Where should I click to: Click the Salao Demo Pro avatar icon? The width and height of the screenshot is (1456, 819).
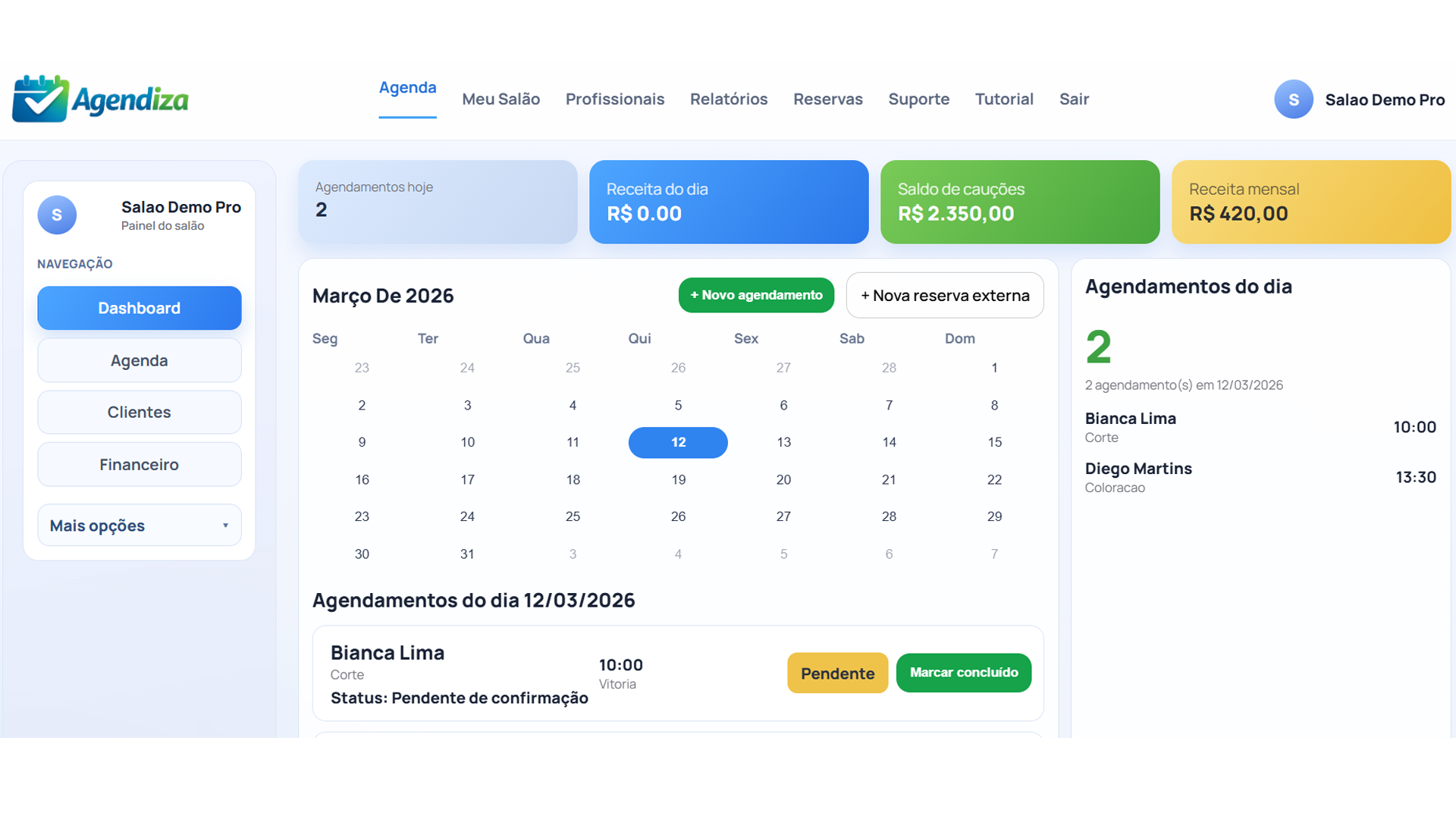click(1294, 99)
